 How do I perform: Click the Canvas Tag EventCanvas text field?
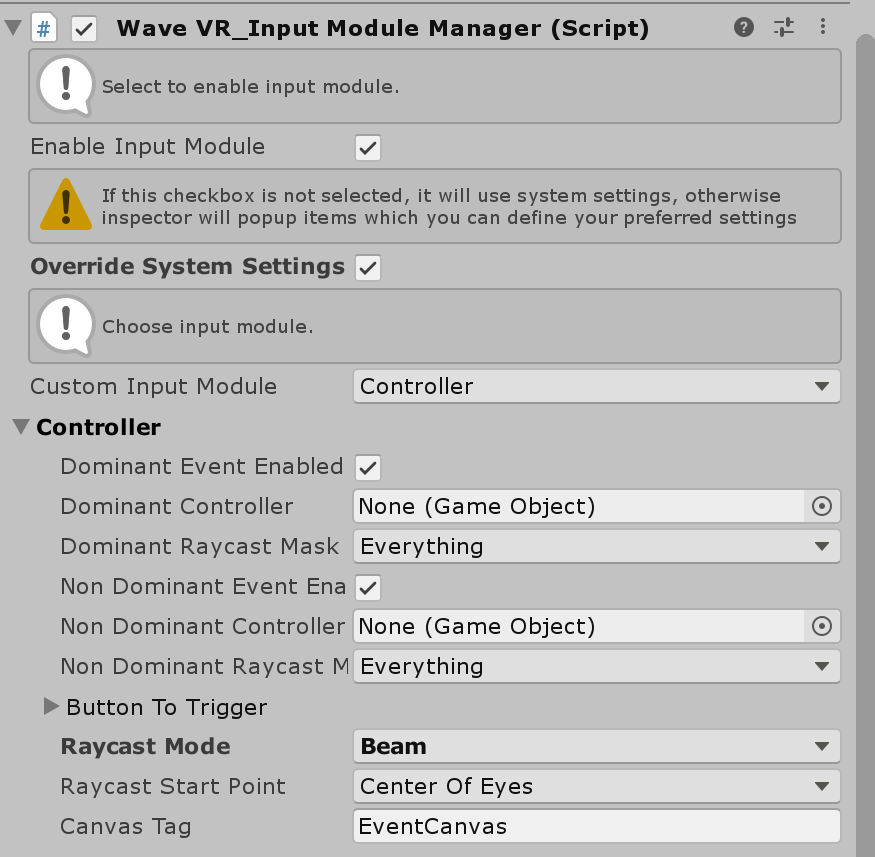pyautogui.click(x=597, y=826)
